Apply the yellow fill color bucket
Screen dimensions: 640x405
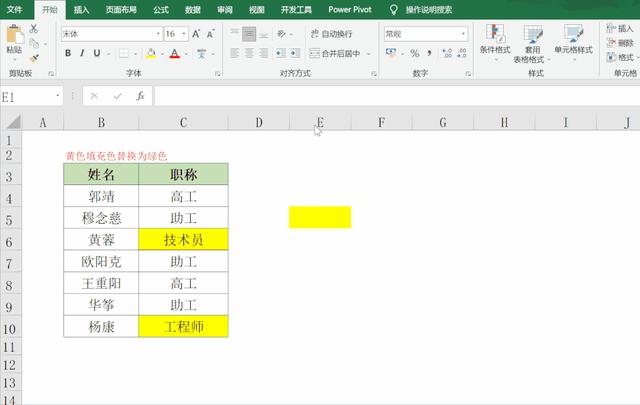(151, 53)
